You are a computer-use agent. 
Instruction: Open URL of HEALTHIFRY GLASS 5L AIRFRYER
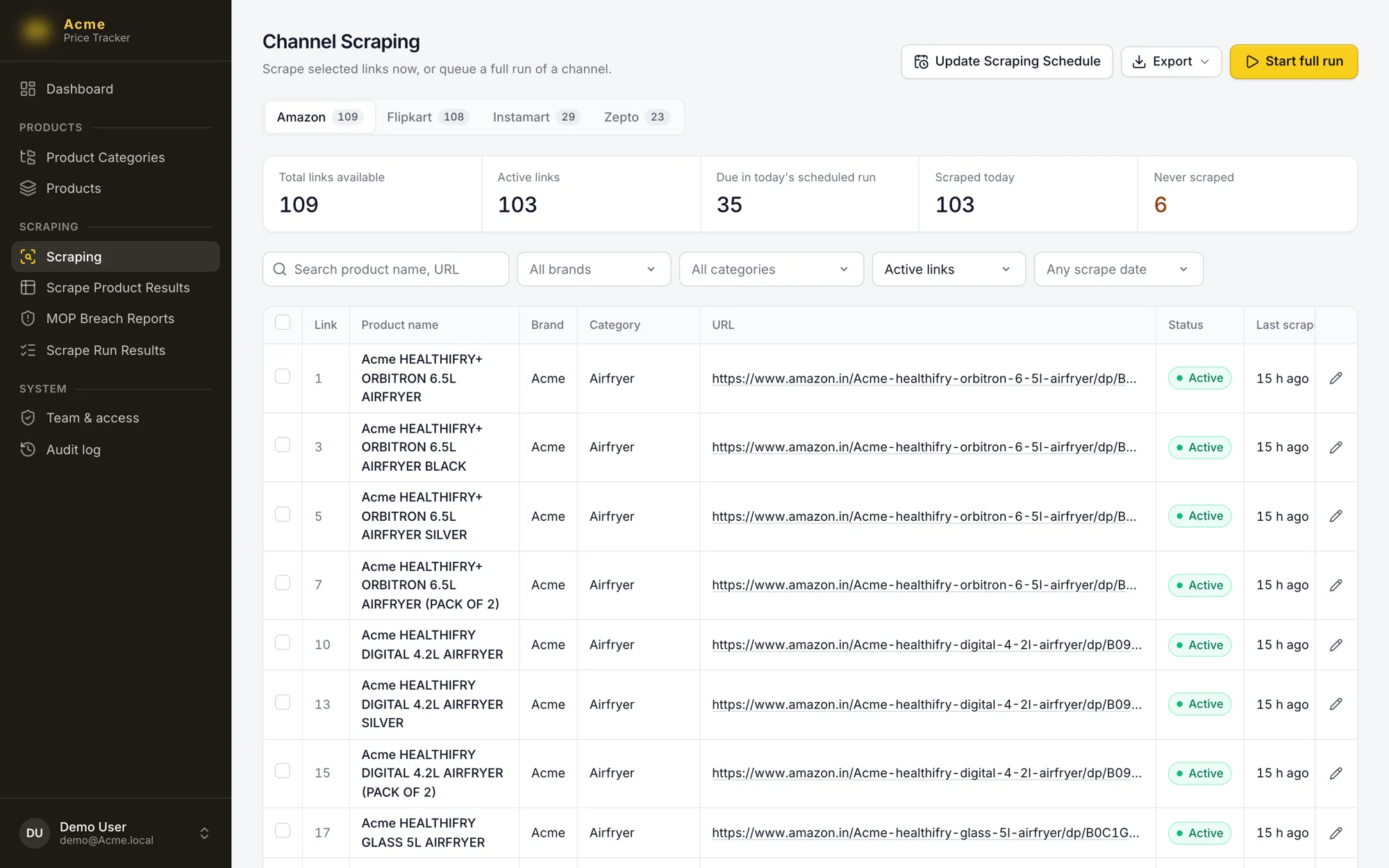(x=925, y=833)
